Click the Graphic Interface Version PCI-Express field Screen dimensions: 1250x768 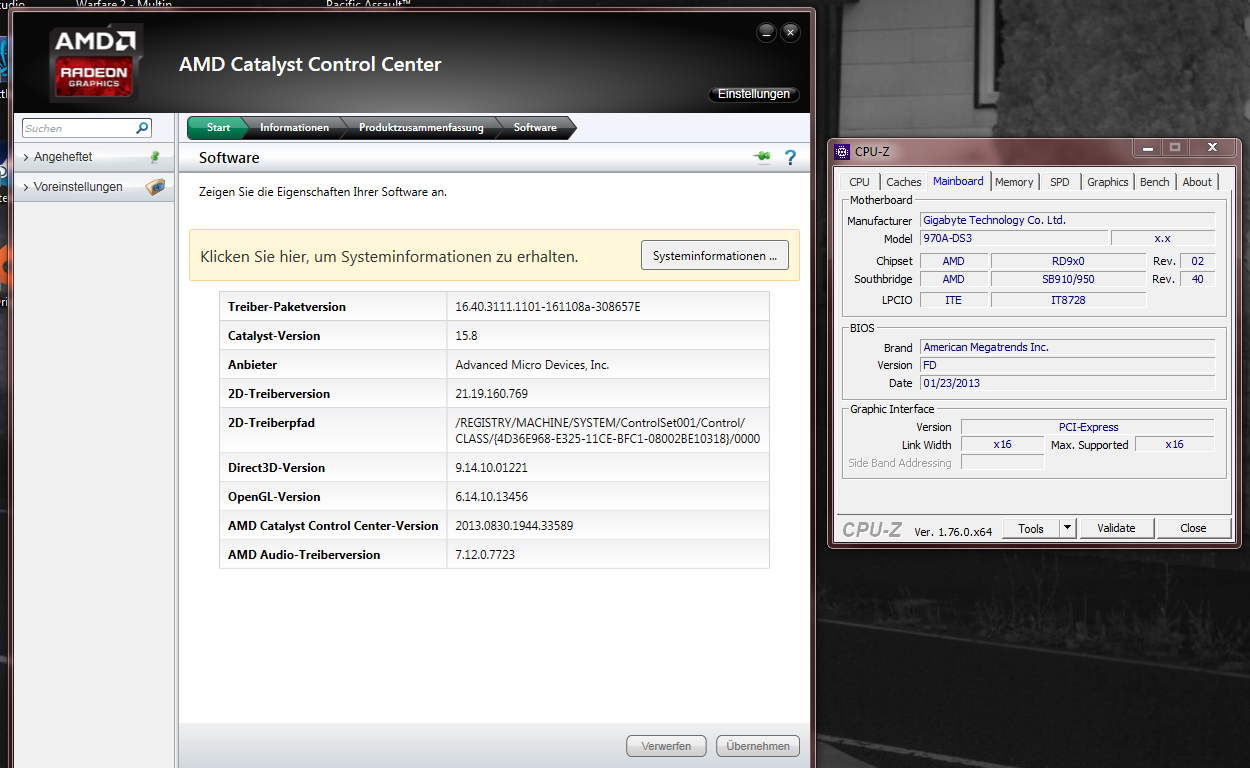(1088, 427)
